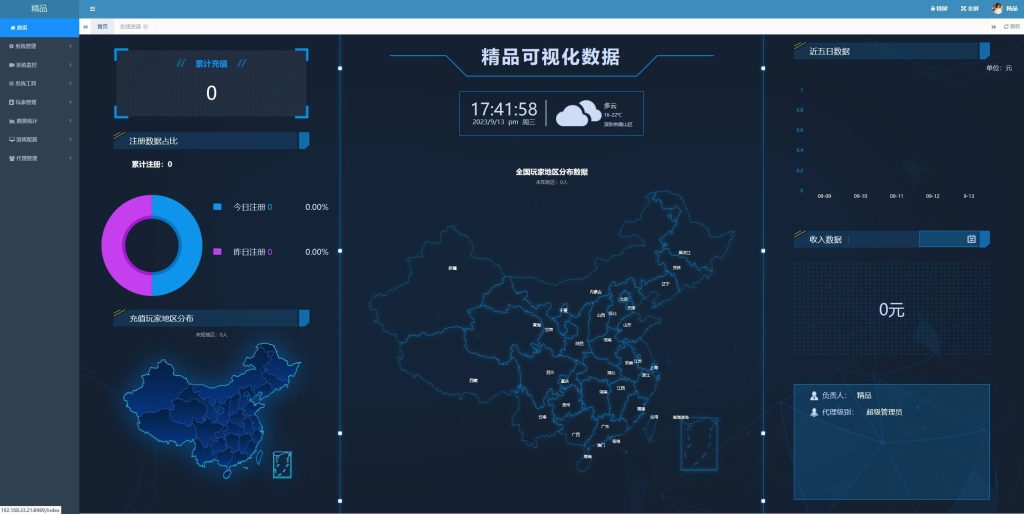Switch to the 首页 tab
This screenshot has width=1024, height=514.
103,27
